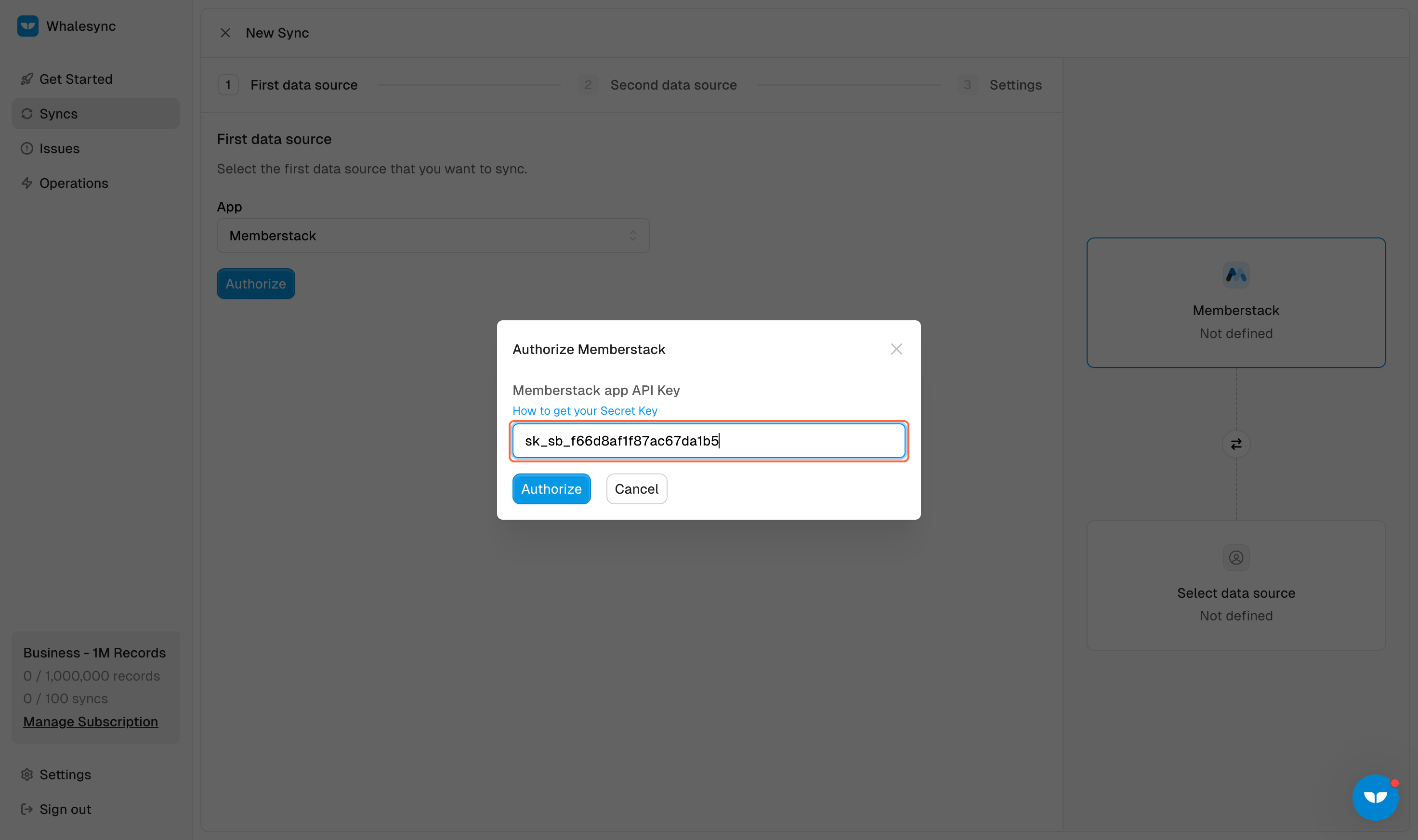Click Select data source user icon
The width and height of the screenshot is (1418, 840).
pyautogui.click(x=1236, y=558)
